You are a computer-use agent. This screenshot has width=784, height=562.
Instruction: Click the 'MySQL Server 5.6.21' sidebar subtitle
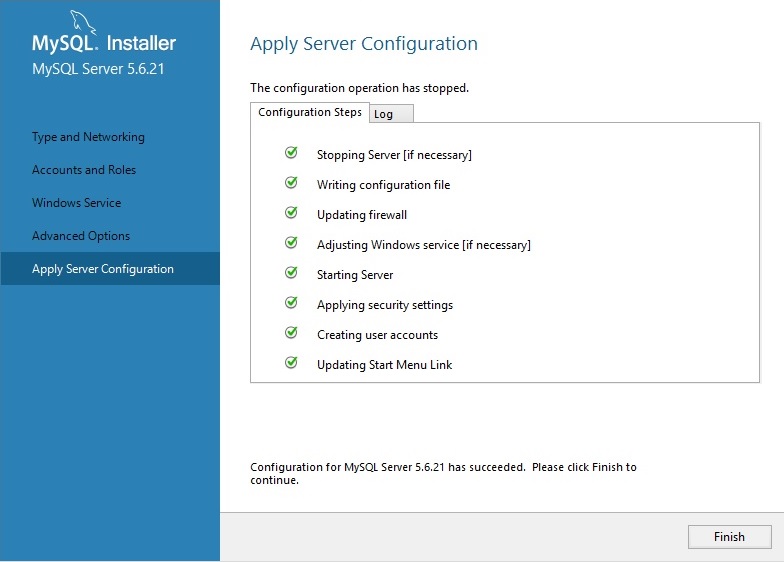tap(98, 69)
